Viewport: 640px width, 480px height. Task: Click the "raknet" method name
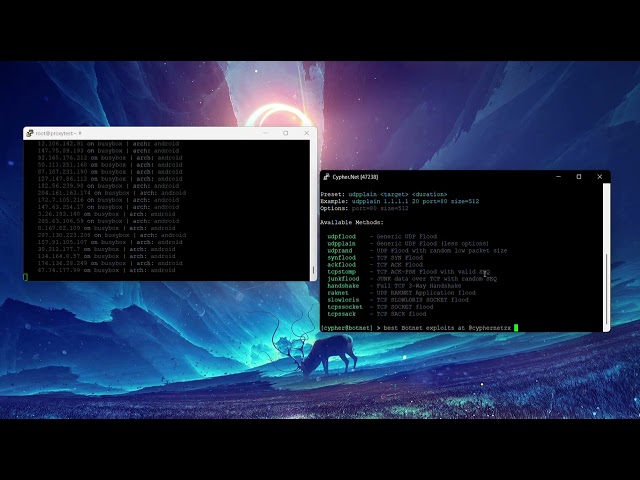click(x=338, y=293)
